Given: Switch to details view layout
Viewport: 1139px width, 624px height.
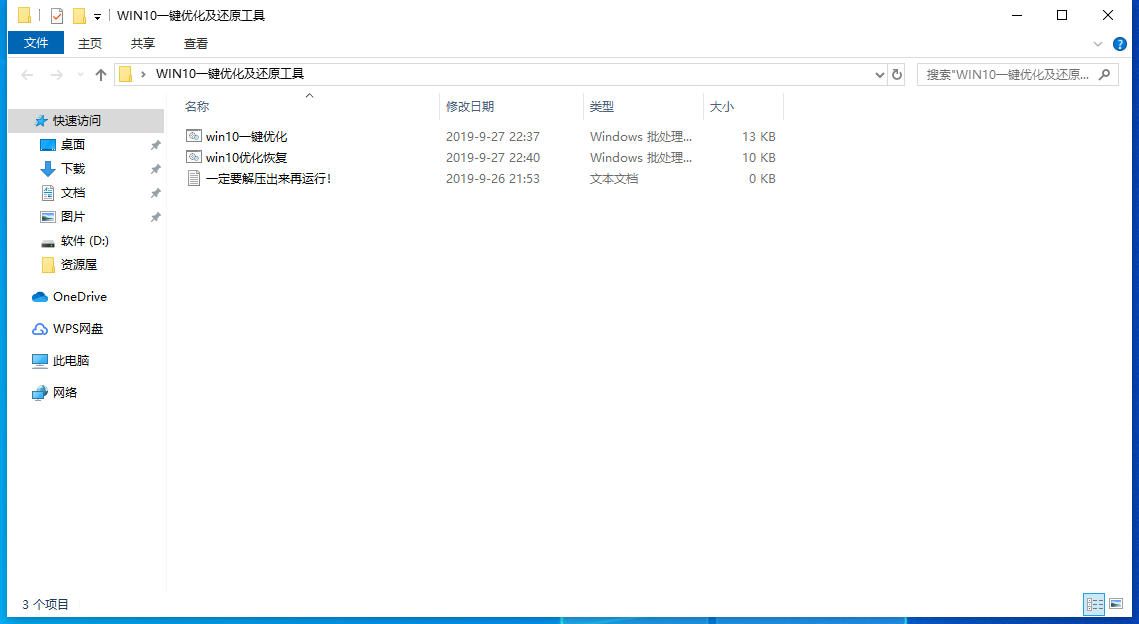Looking at the screenshot, I should tap(1094, 604).
